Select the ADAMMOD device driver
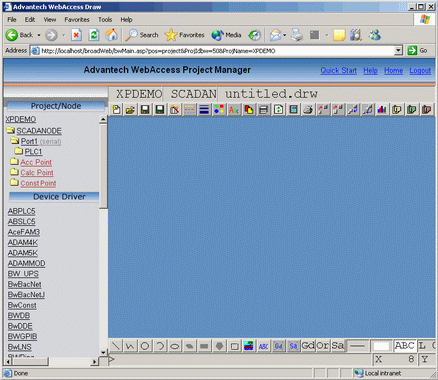Screen dimensions: 438x380 pyautogui.click(x=26, y=263)
